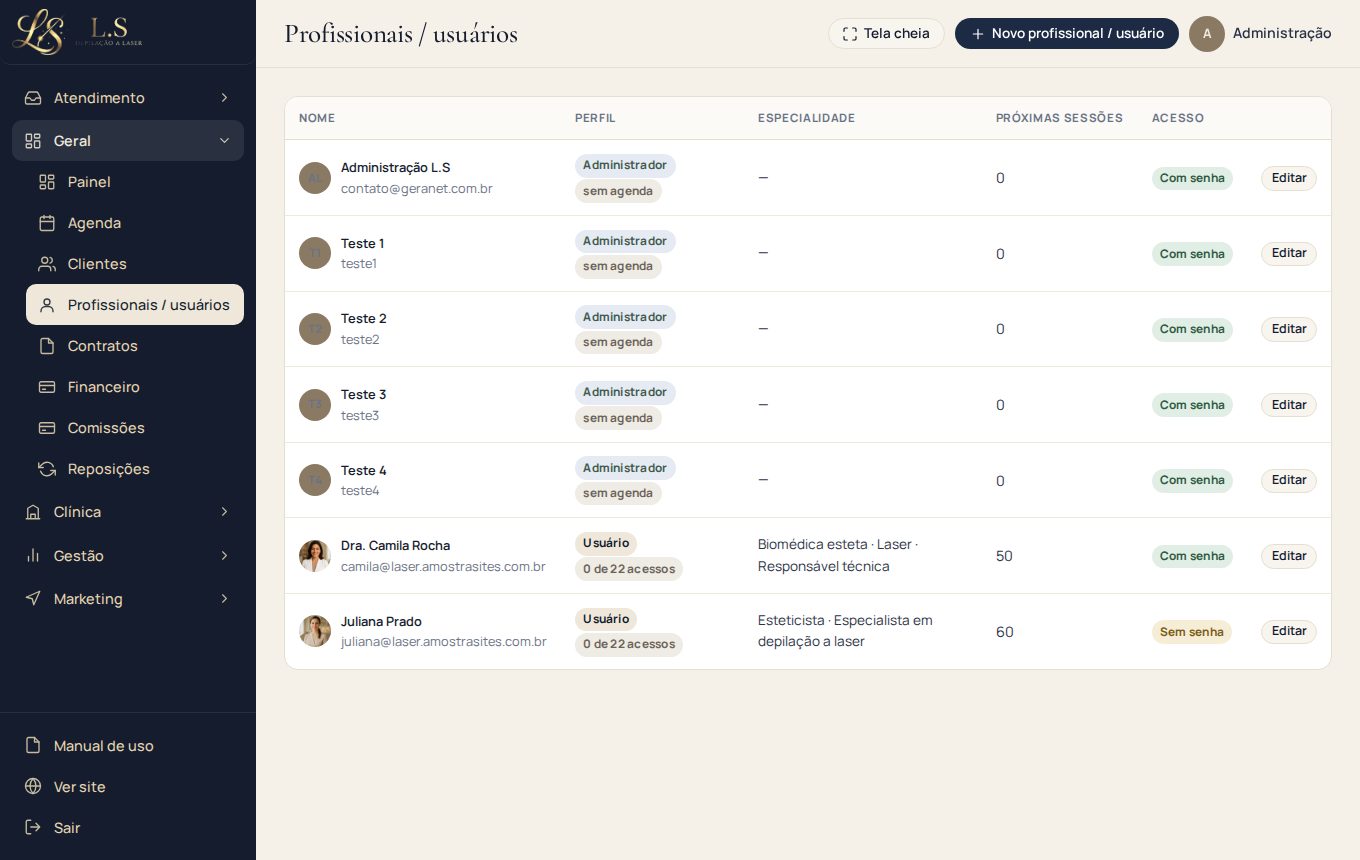Open the Administração account avatar
The width and height of the screenshot is (1360, 860).
pos(1207,34)
